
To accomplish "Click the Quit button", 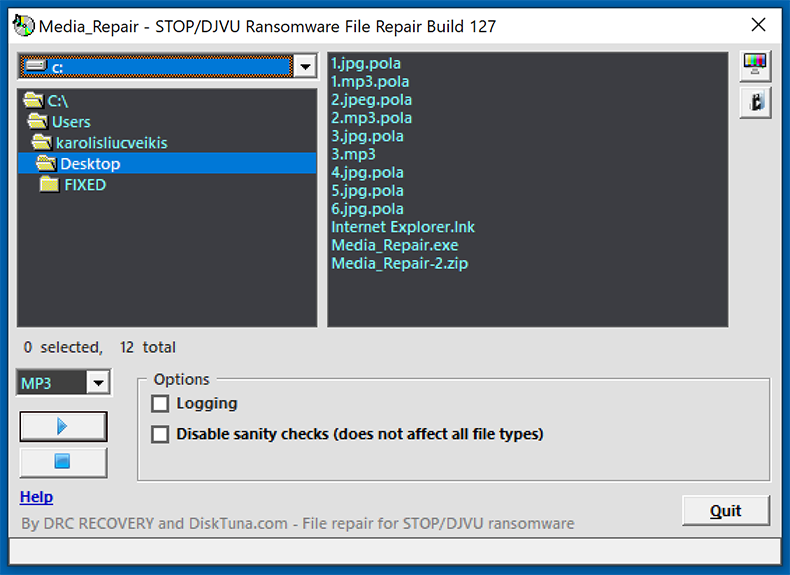I will (725, 511).
